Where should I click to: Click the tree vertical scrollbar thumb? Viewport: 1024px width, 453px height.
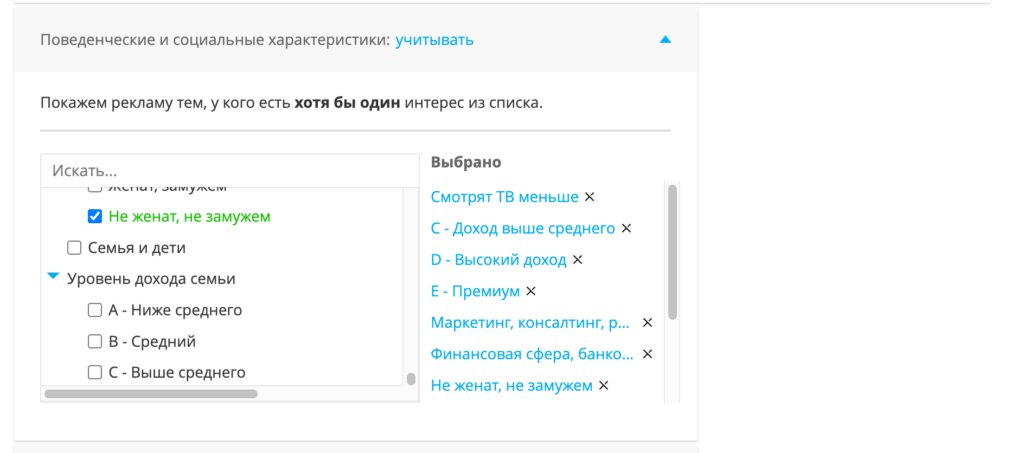tap(411, 379)
